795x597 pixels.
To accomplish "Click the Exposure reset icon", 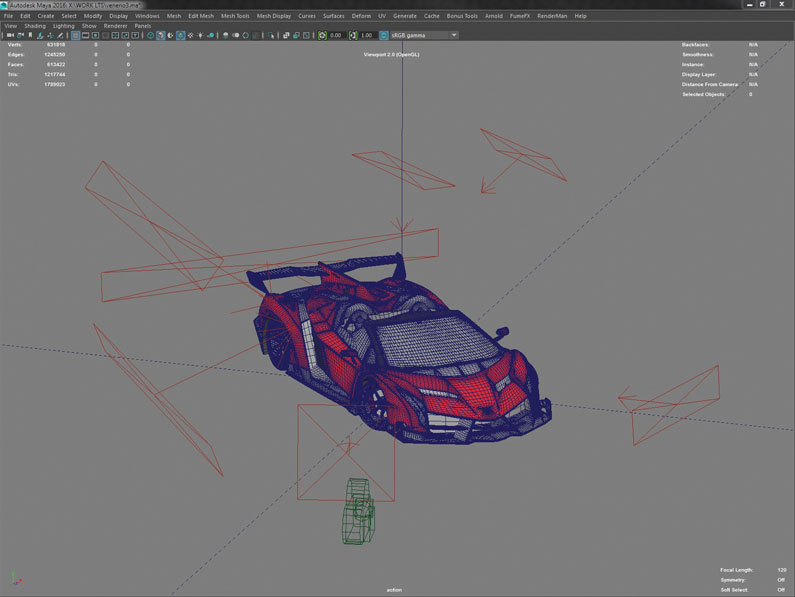I will coord(322,36).
